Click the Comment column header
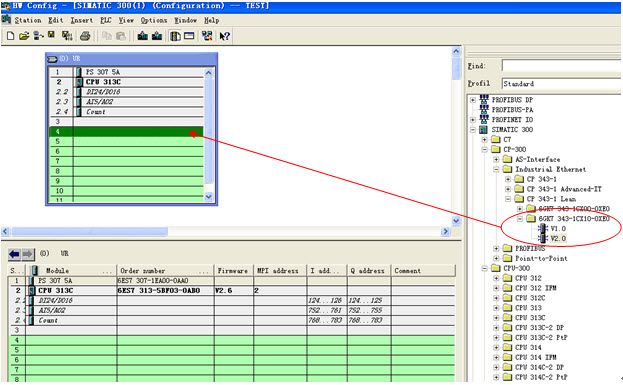The image size is (623, 385). pos(423,271)
